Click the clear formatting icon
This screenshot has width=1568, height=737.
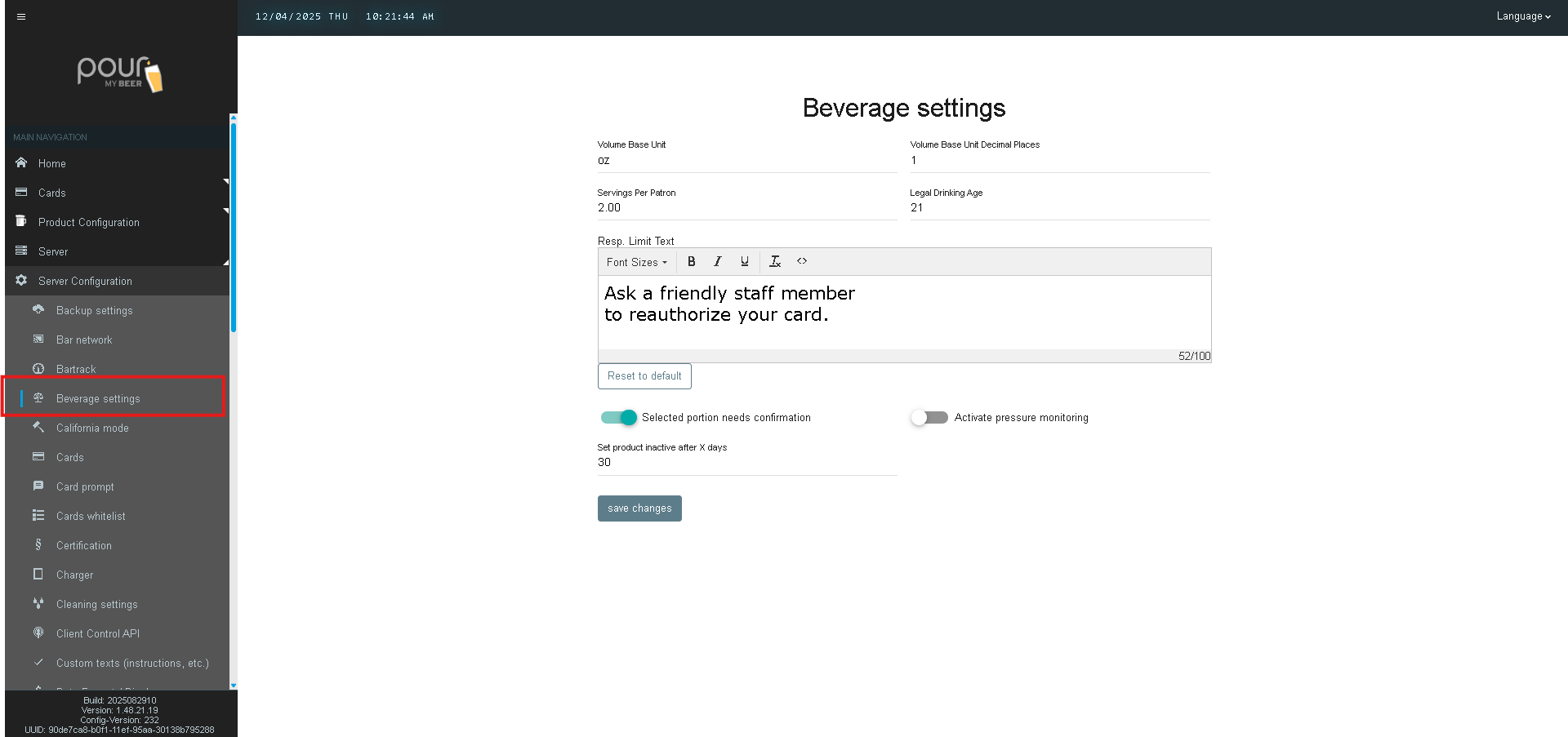pyautogui.click(x=775, y=262)
